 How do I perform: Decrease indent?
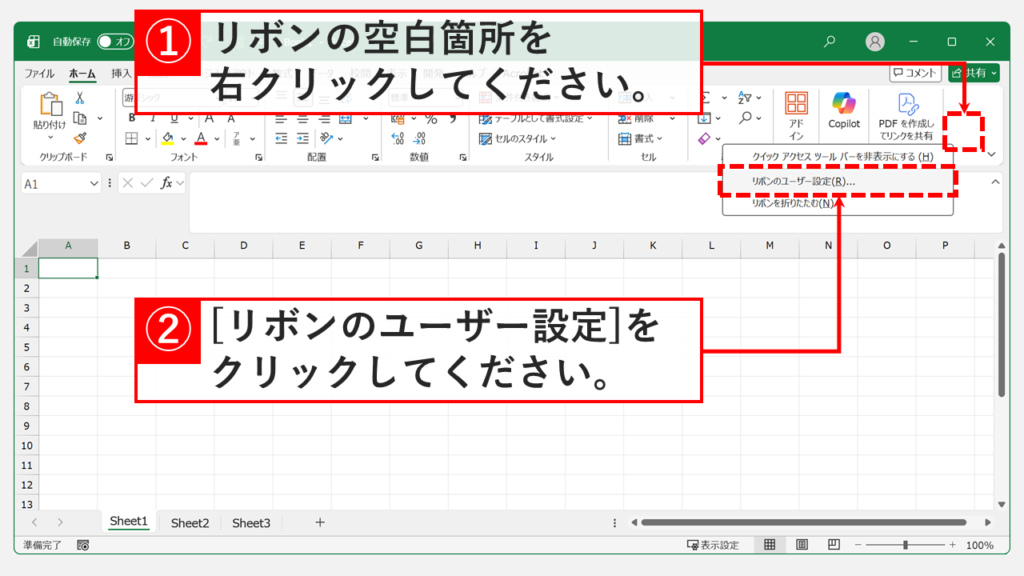click(281, 138)
